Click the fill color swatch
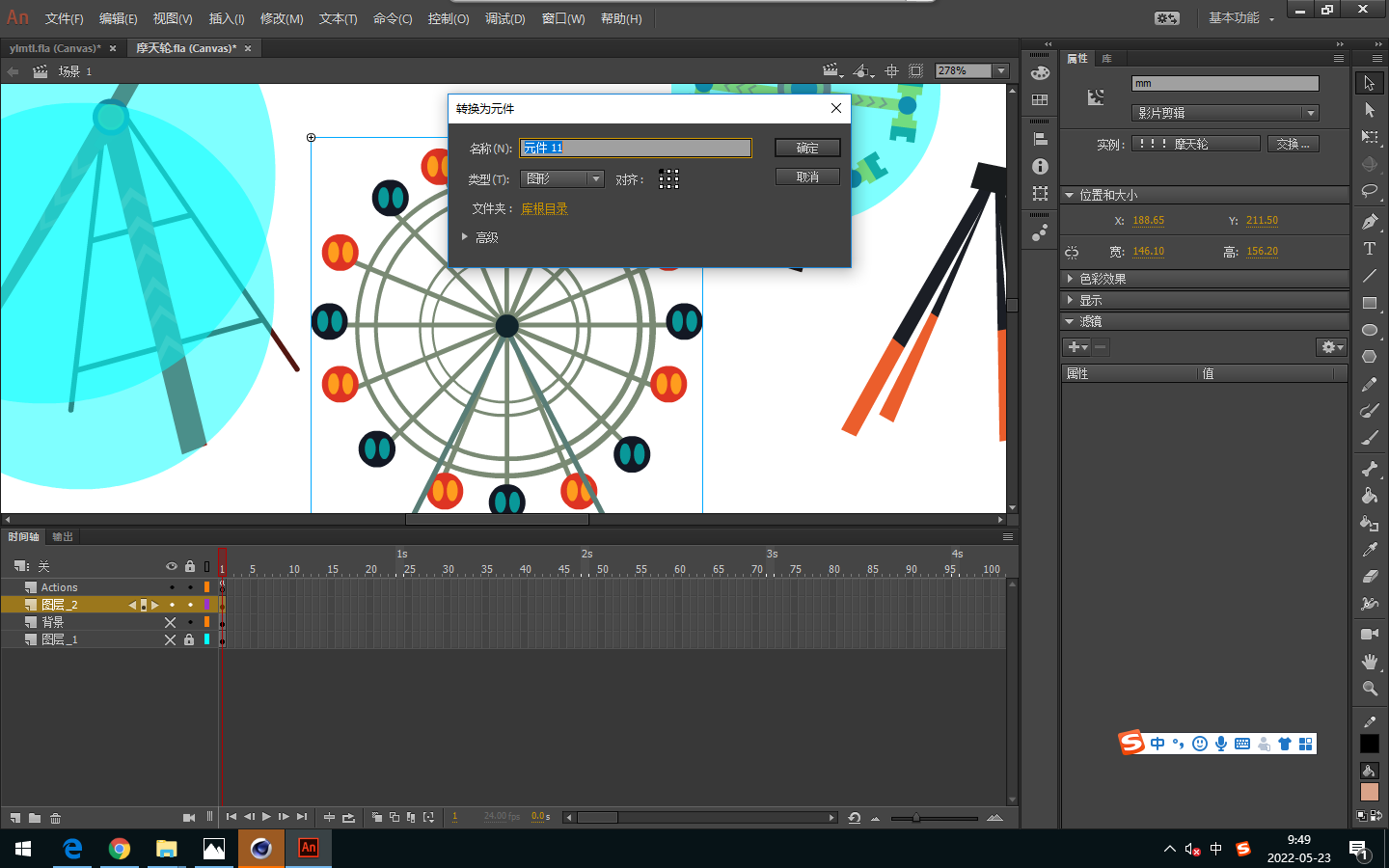The height and width of the screenshot is (868, 1389). [1369, 792]
